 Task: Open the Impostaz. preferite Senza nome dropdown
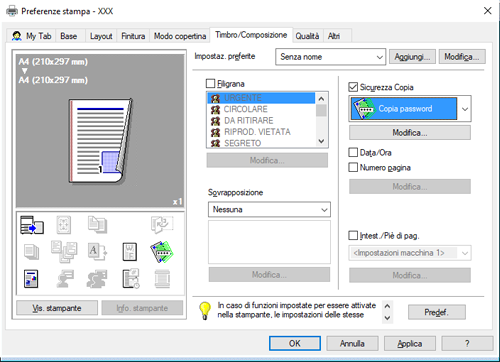[330, 57]
